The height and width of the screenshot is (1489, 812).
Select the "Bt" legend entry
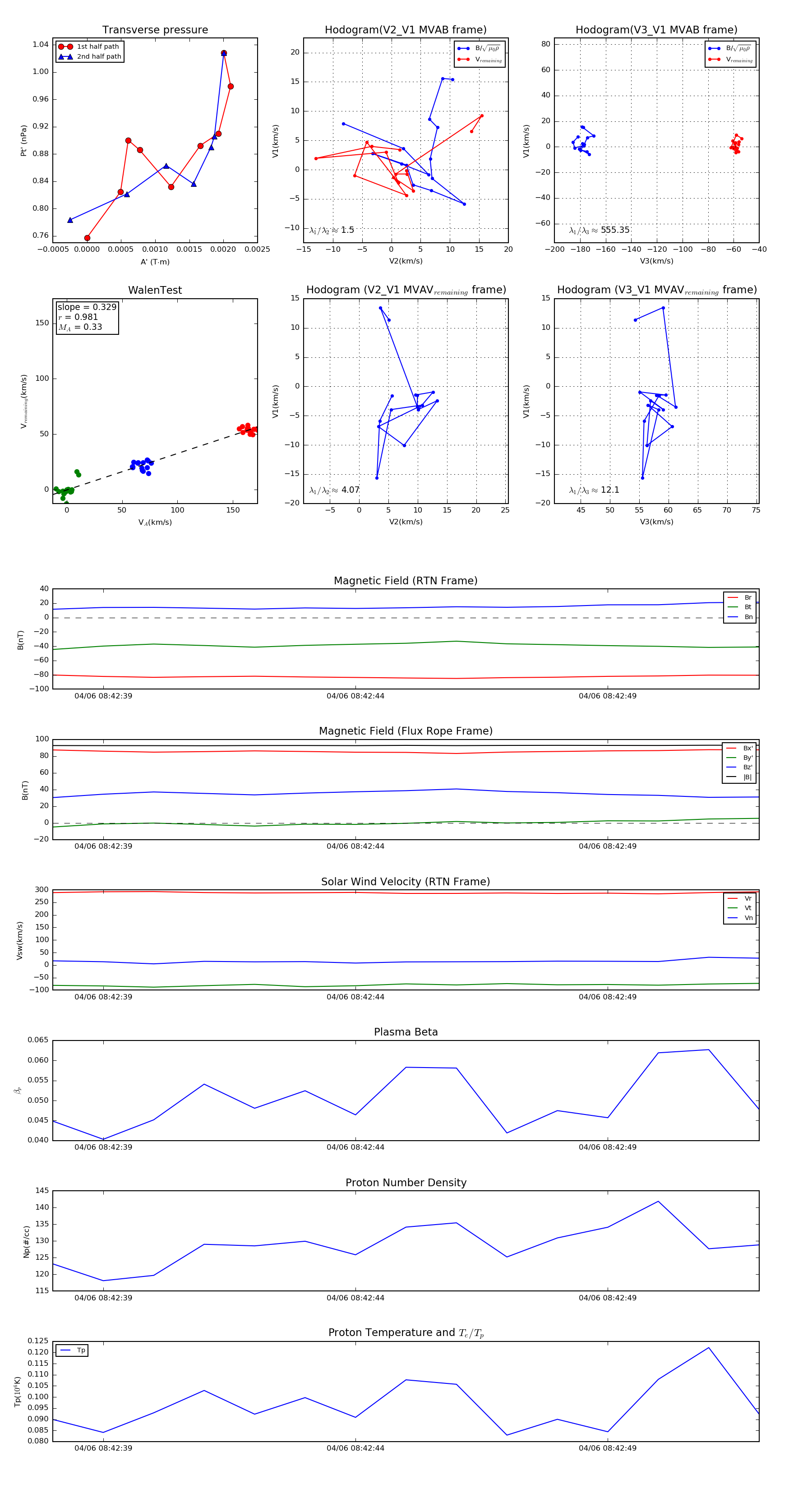(740, 607)
